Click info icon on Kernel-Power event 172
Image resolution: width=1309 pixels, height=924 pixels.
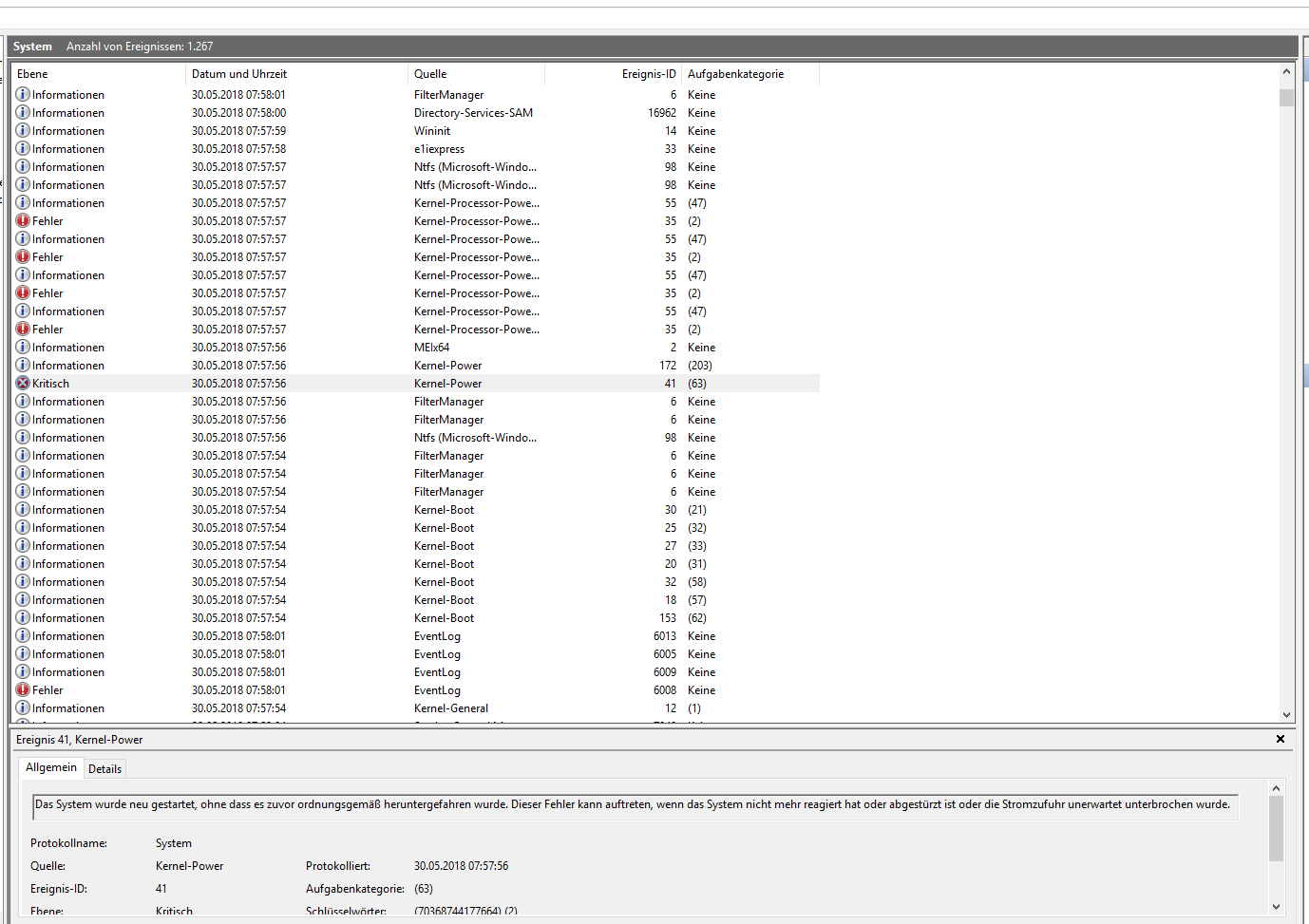22,365
